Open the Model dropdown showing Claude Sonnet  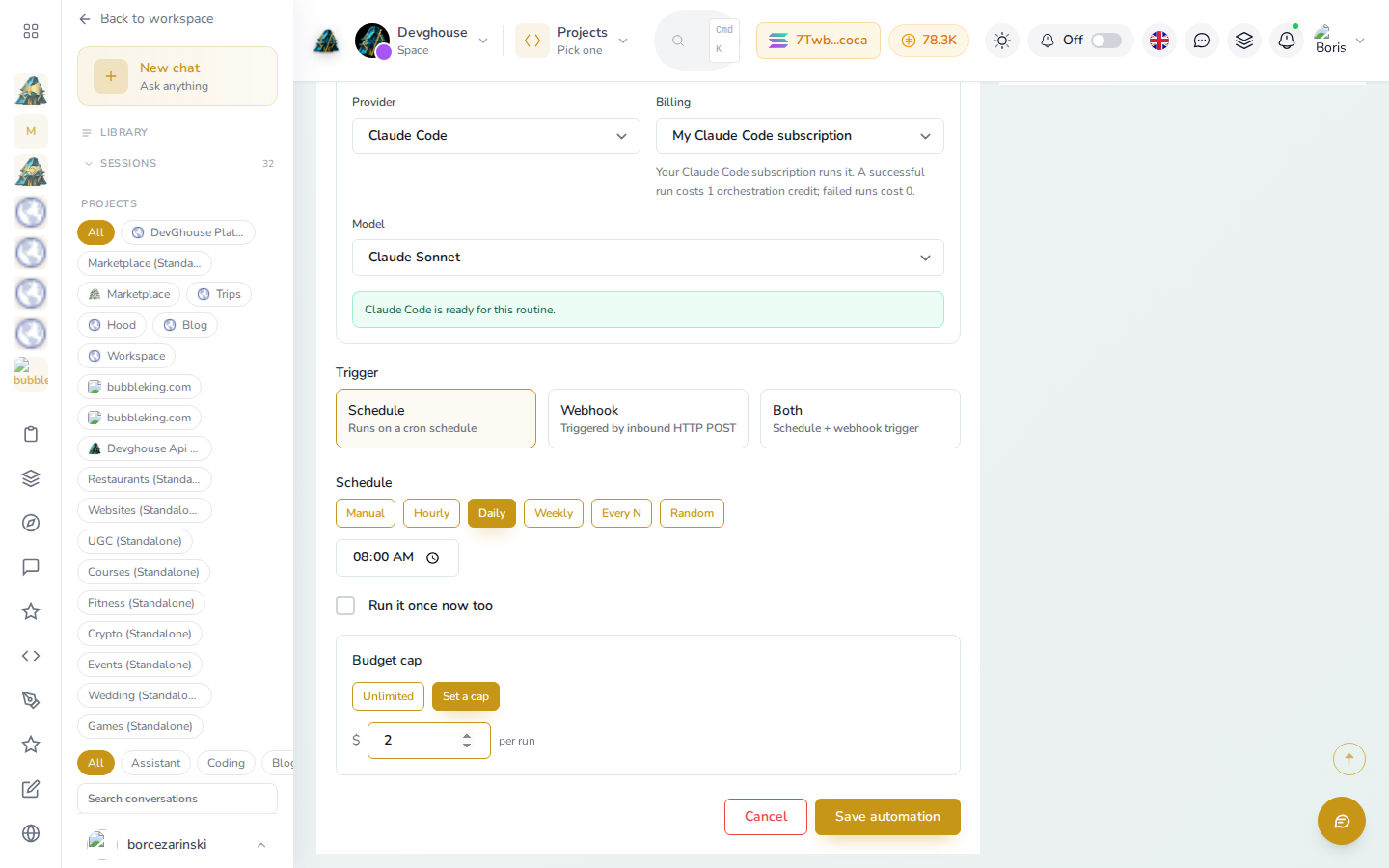tap(648, 258)
